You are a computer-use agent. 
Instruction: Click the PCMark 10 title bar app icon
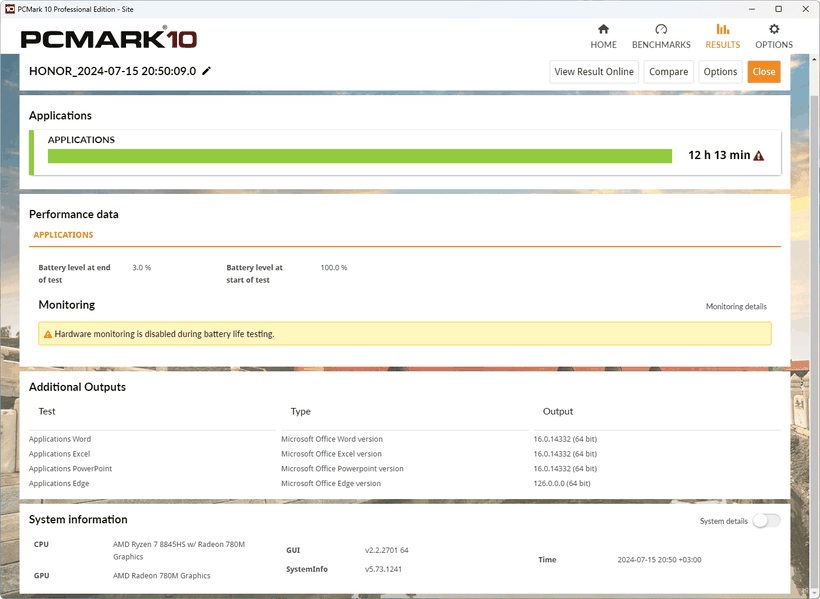coord(9,9)
